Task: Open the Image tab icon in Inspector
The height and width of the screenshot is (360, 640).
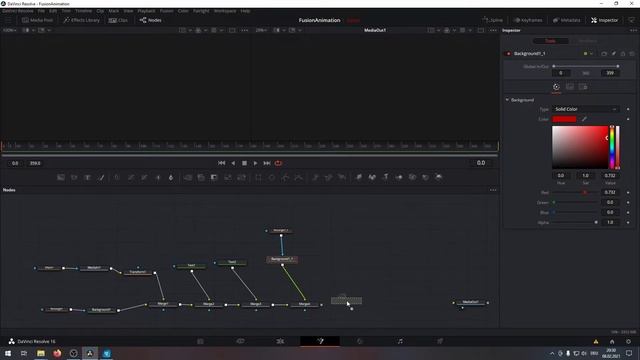Action: point(570,87)
